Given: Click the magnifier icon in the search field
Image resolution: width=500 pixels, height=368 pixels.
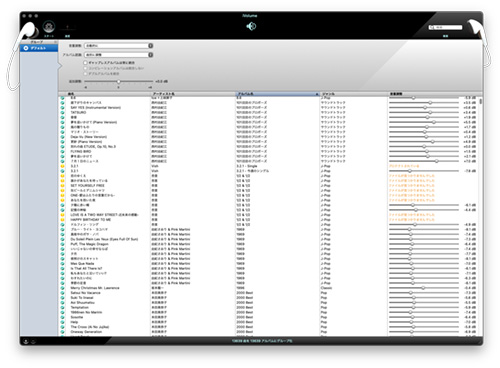Looking at the screenshot, I should click(x=432, y=27).
